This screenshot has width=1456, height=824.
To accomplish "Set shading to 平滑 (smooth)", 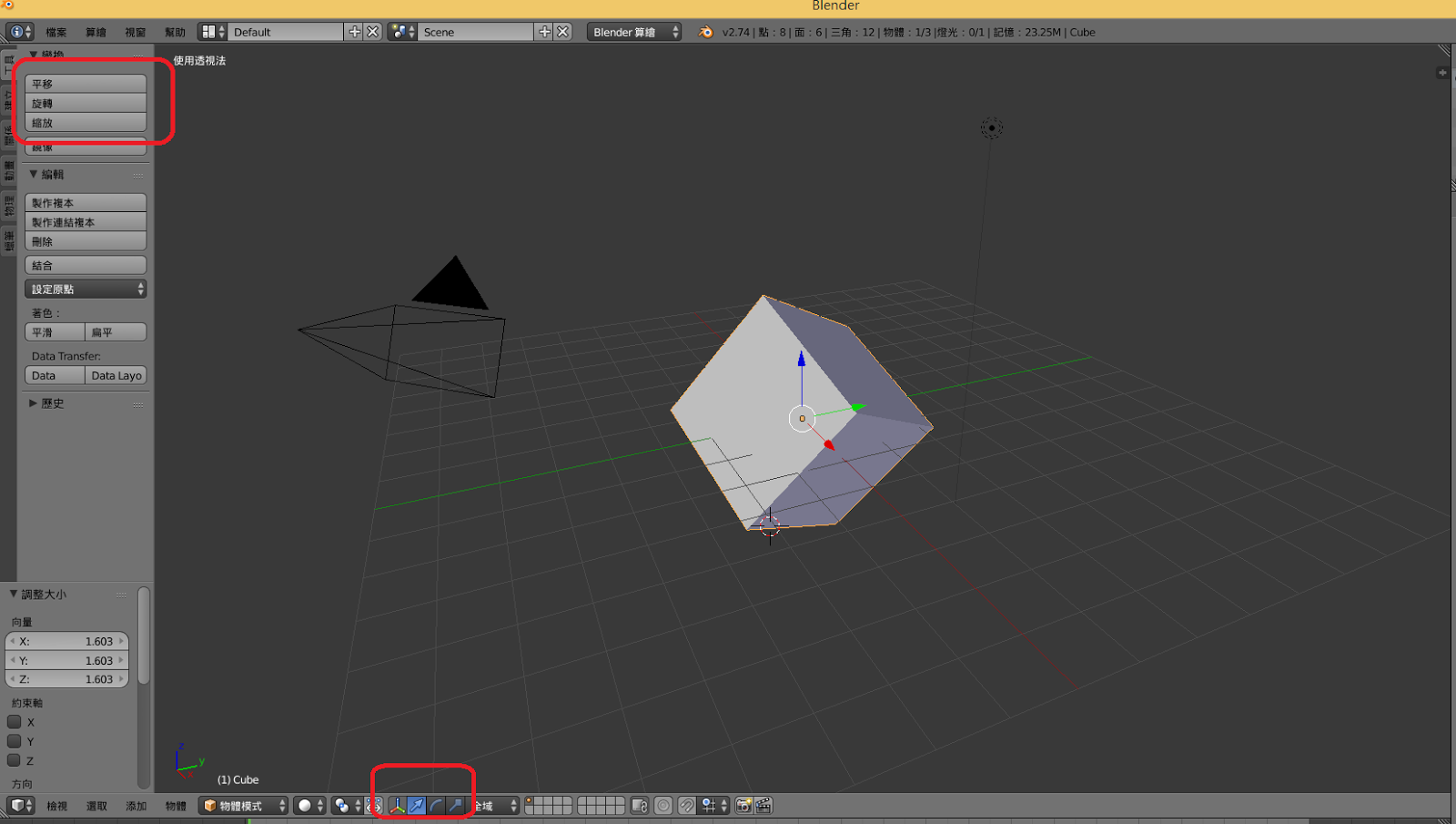I will pyautogui.click(x=55, y=332).
